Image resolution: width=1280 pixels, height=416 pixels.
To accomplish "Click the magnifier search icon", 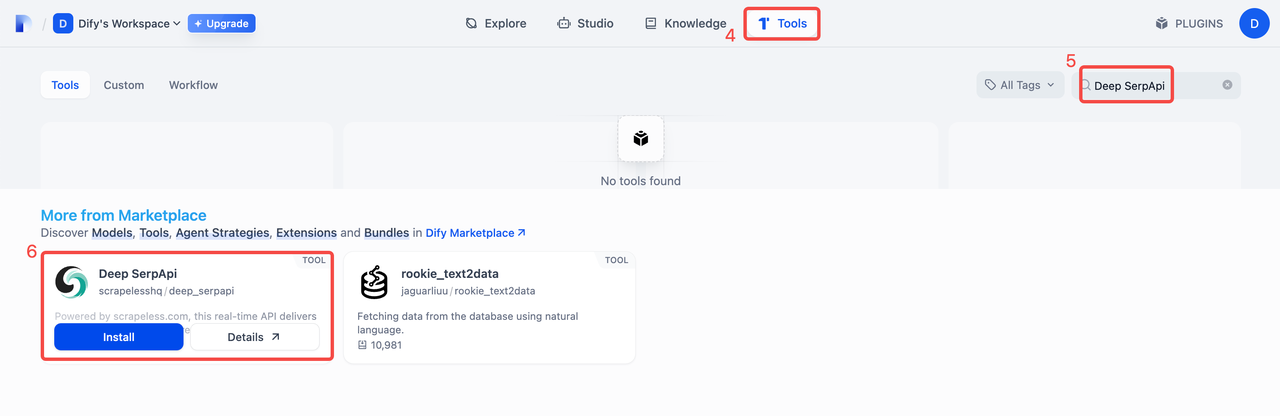I will tap(1085, 85).
